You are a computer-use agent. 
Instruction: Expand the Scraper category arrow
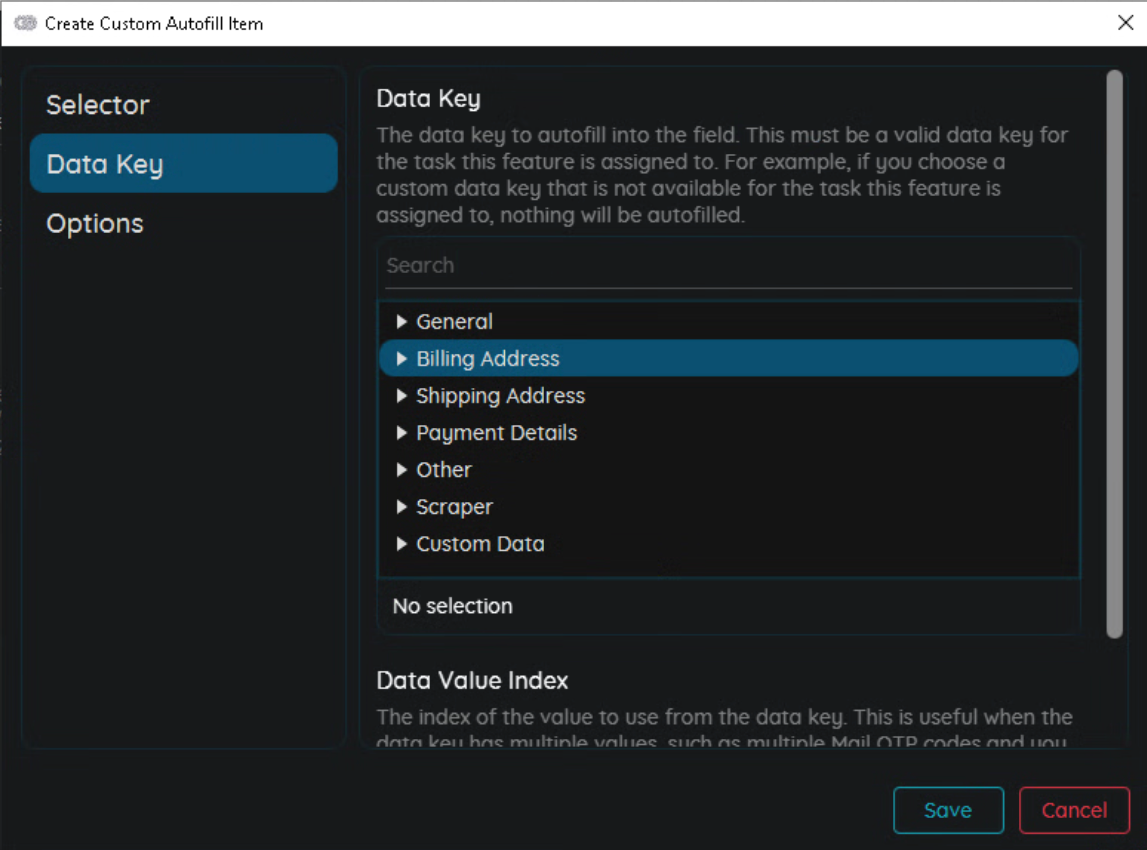[x=402, y=507]
